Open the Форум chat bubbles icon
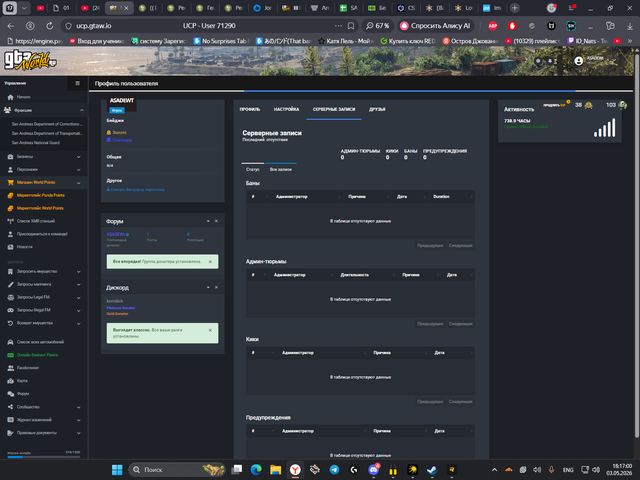640x480 pixels. pyautogui.click(x=11, y=394)
